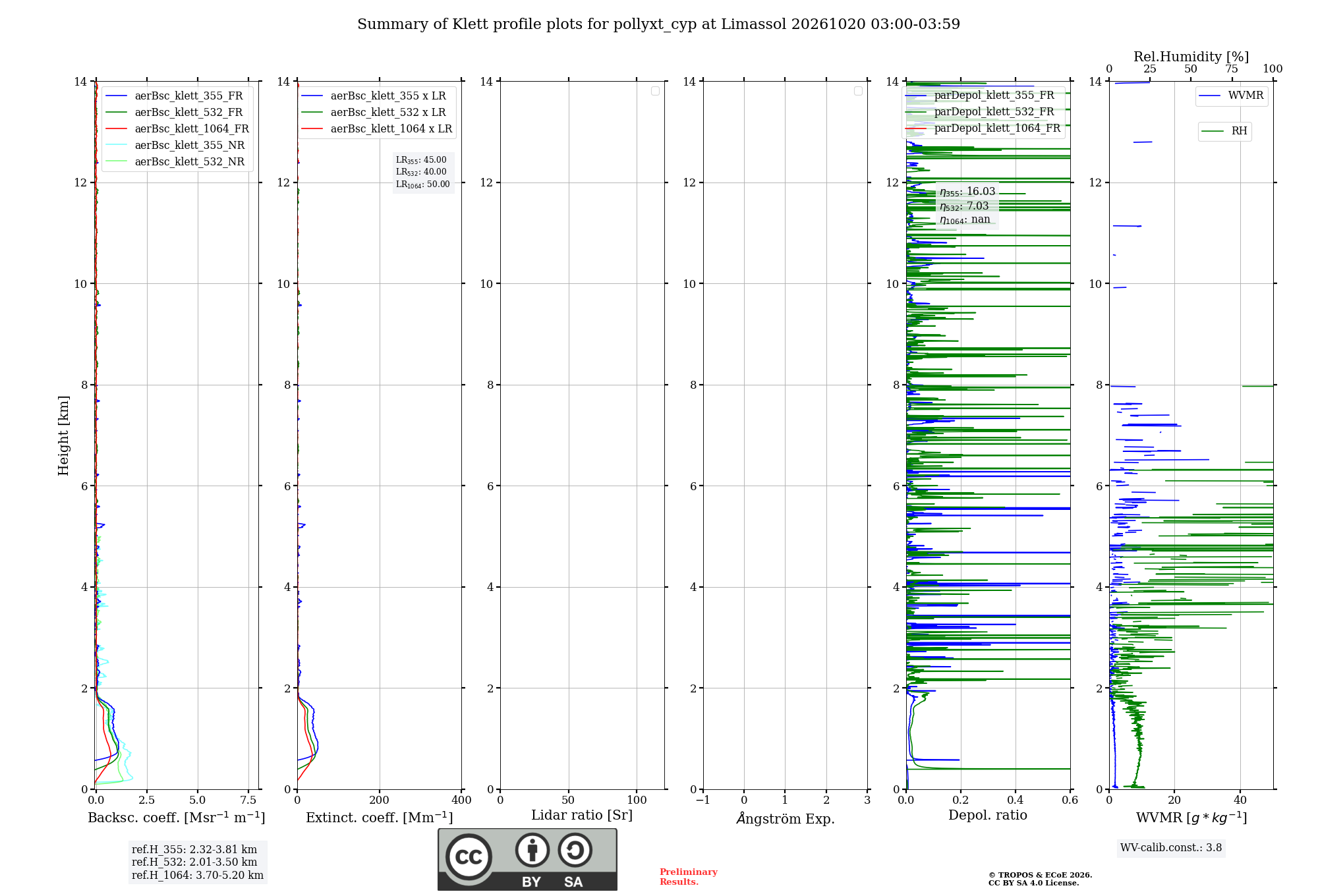Select the η355: 16.03 value
1318x896 pixels.
967,192
